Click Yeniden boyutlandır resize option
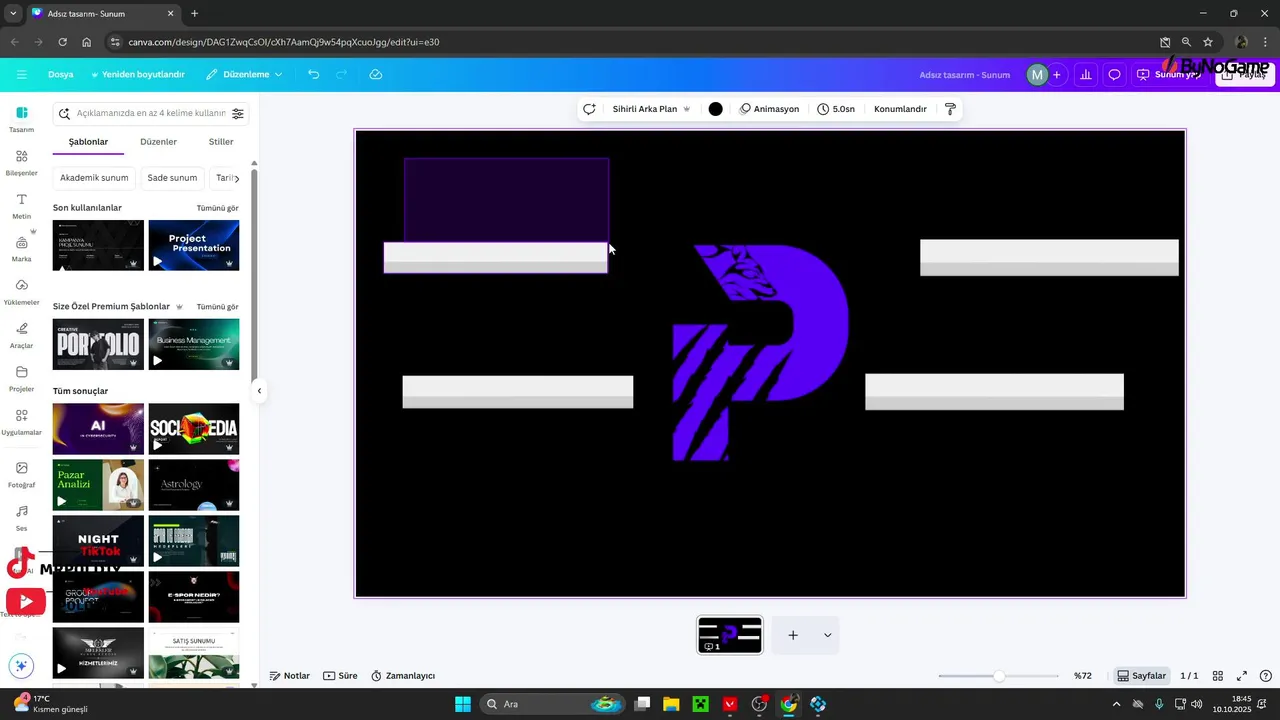This screenshot has width=1280, height=720. 138,75
